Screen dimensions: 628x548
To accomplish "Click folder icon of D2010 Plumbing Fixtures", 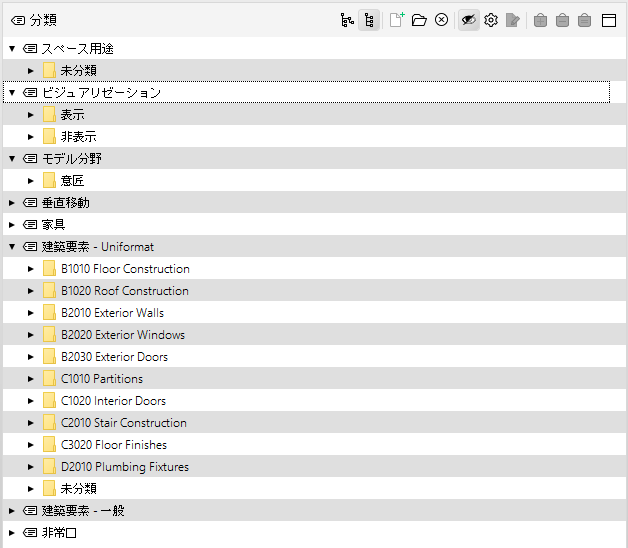I will click(49, 466).
